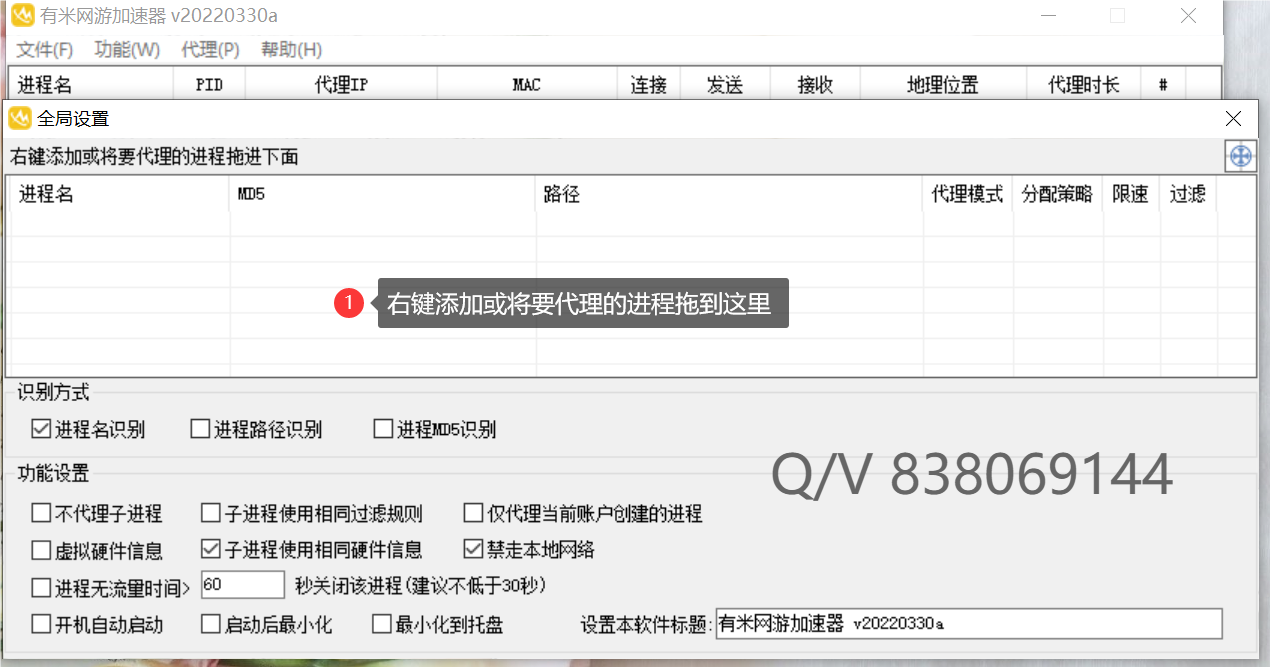Enable 进程MD5识别 checkbox
1270x667 pixels.
click(383, 429)
